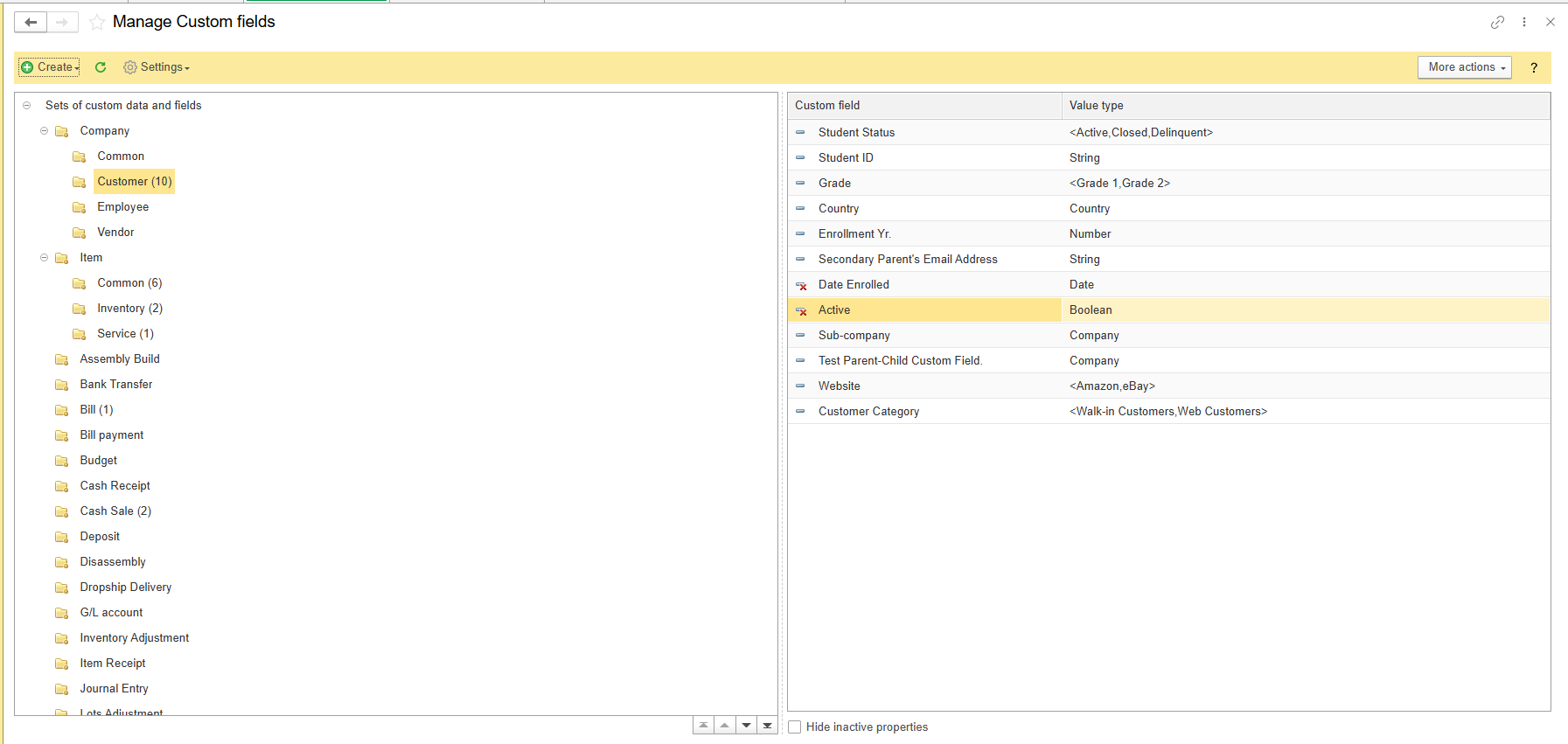Collapse the Company tree node

pos(44,131)
